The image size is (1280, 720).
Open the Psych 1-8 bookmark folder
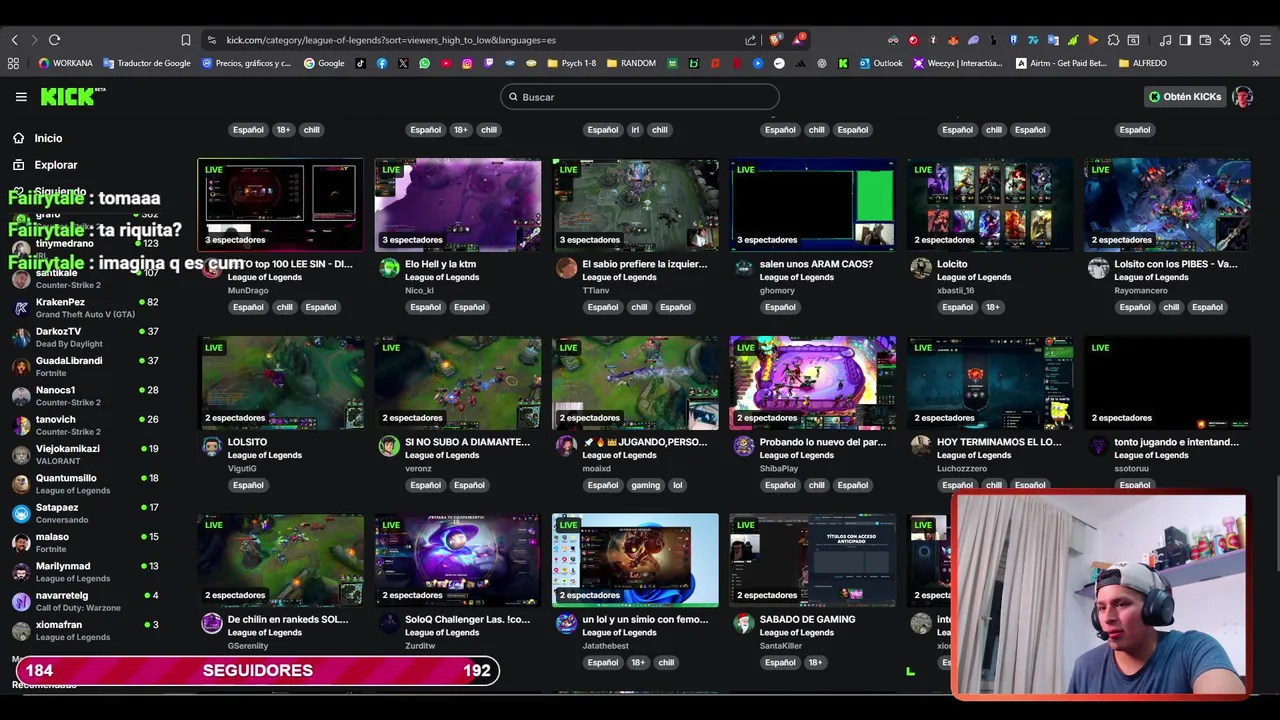tap(571, 63)
